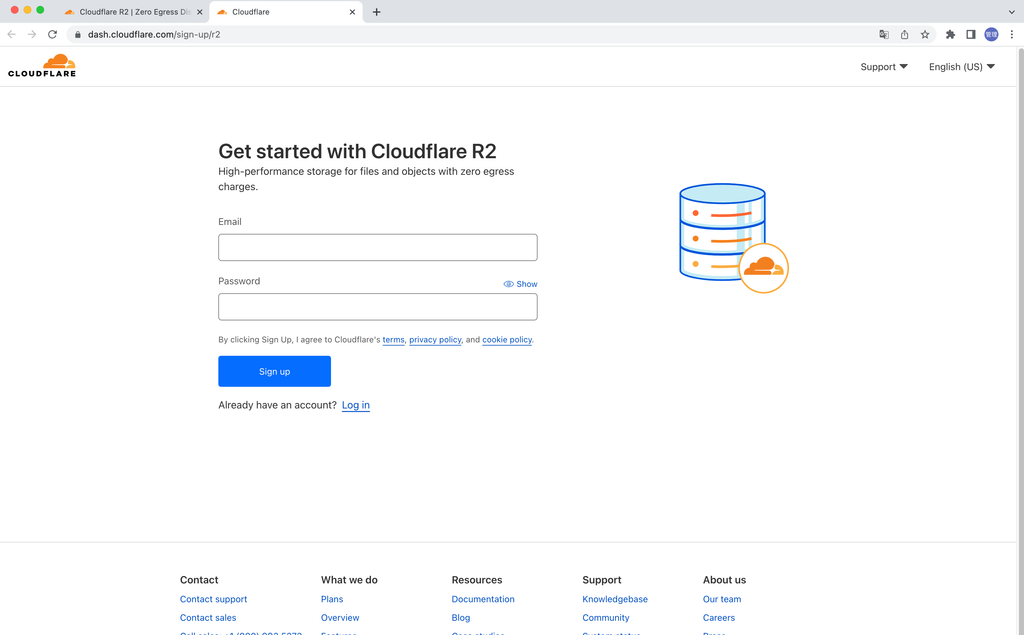
Task: Open the new tab plus button
Action: click(x=374, y=12)
